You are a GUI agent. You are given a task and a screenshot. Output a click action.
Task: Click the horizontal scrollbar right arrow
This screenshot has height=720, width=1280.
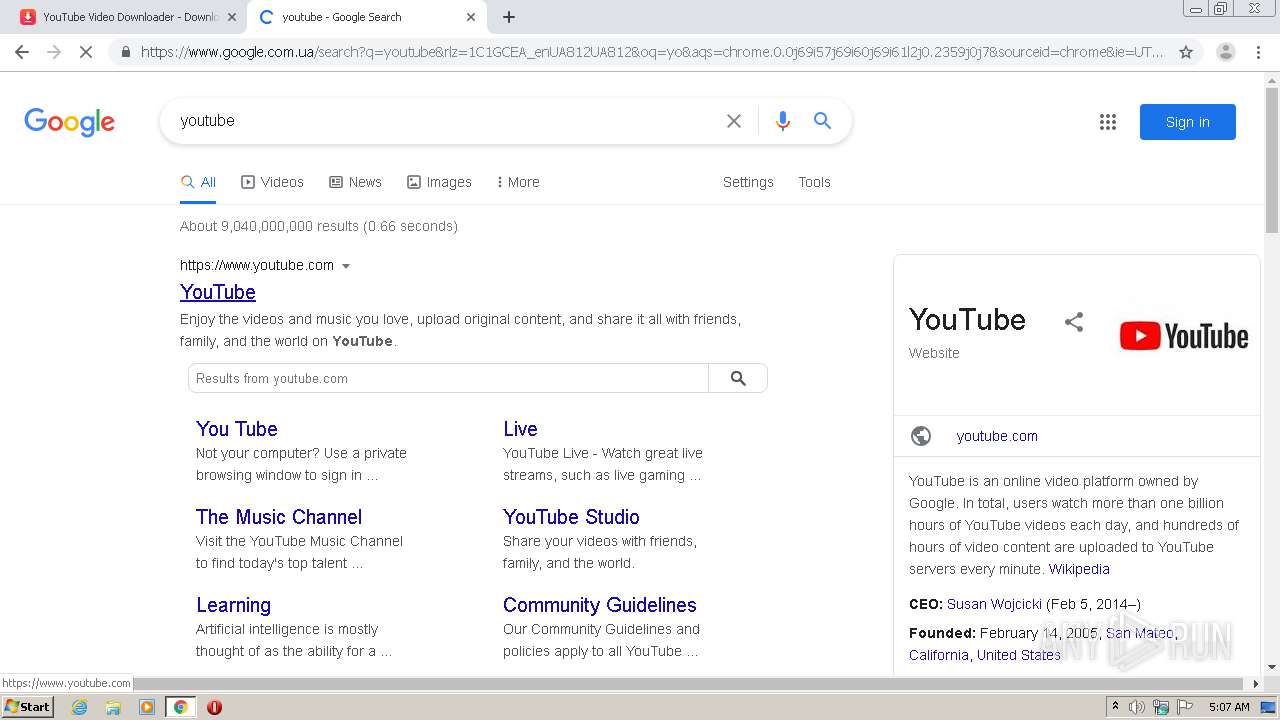point(1257,684)
